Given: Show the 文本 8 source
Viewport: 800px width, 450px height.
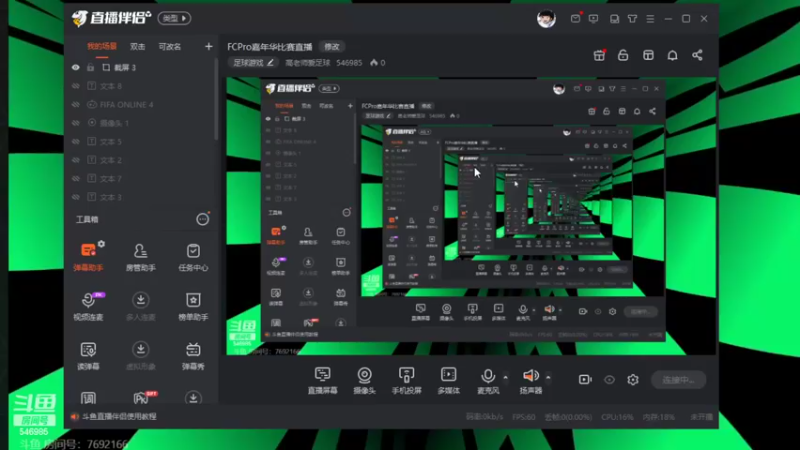Looking at the screenshot, I should tap(76, 86).
